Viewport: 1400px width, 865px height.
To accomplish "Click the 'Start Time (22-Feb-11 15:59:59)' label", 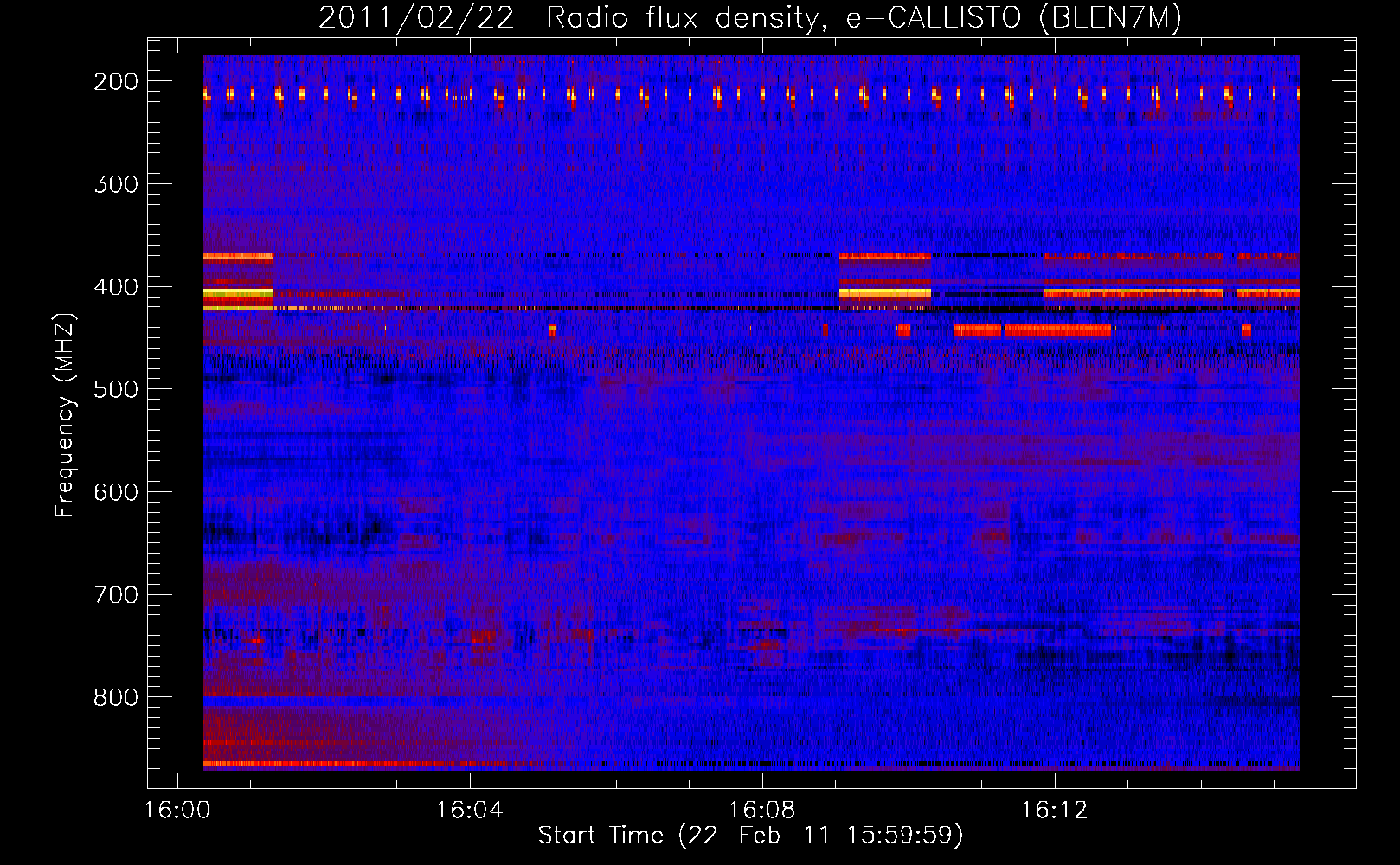I will click(x=750, y=836).
